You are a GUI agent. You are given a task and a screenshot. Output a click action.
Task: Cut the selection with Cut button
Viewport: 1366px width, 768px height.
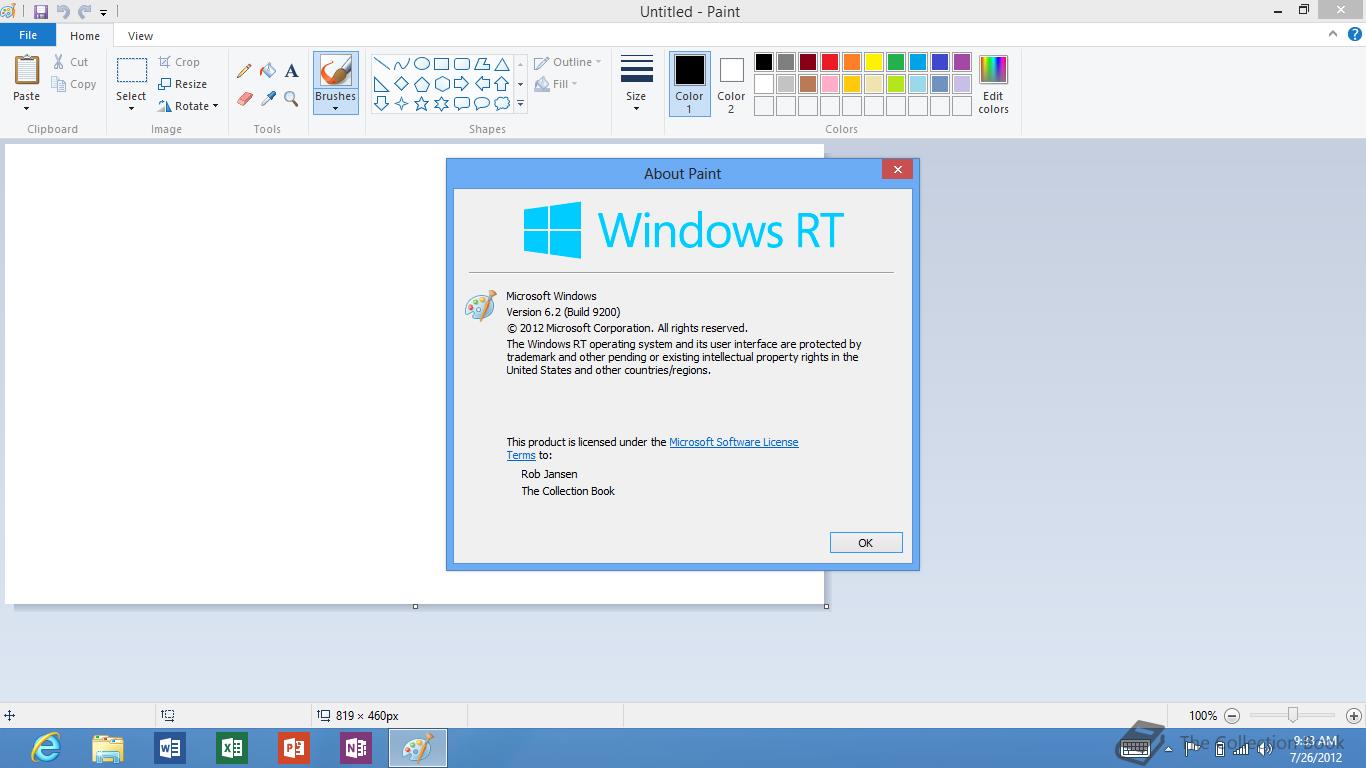coord(71,62)
